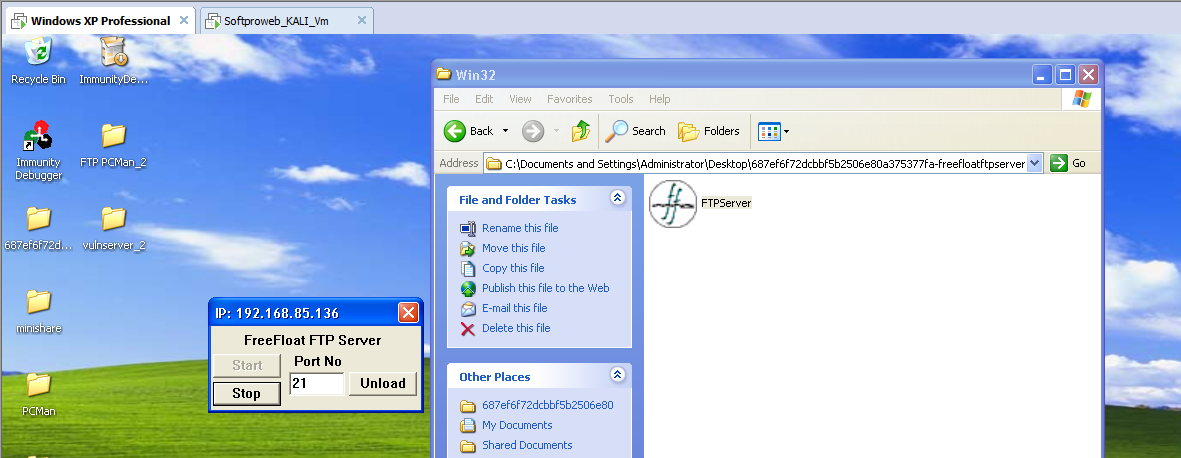1181x458 pixels.
Task: Open the View menu
Action: click(x=520, y=99)
